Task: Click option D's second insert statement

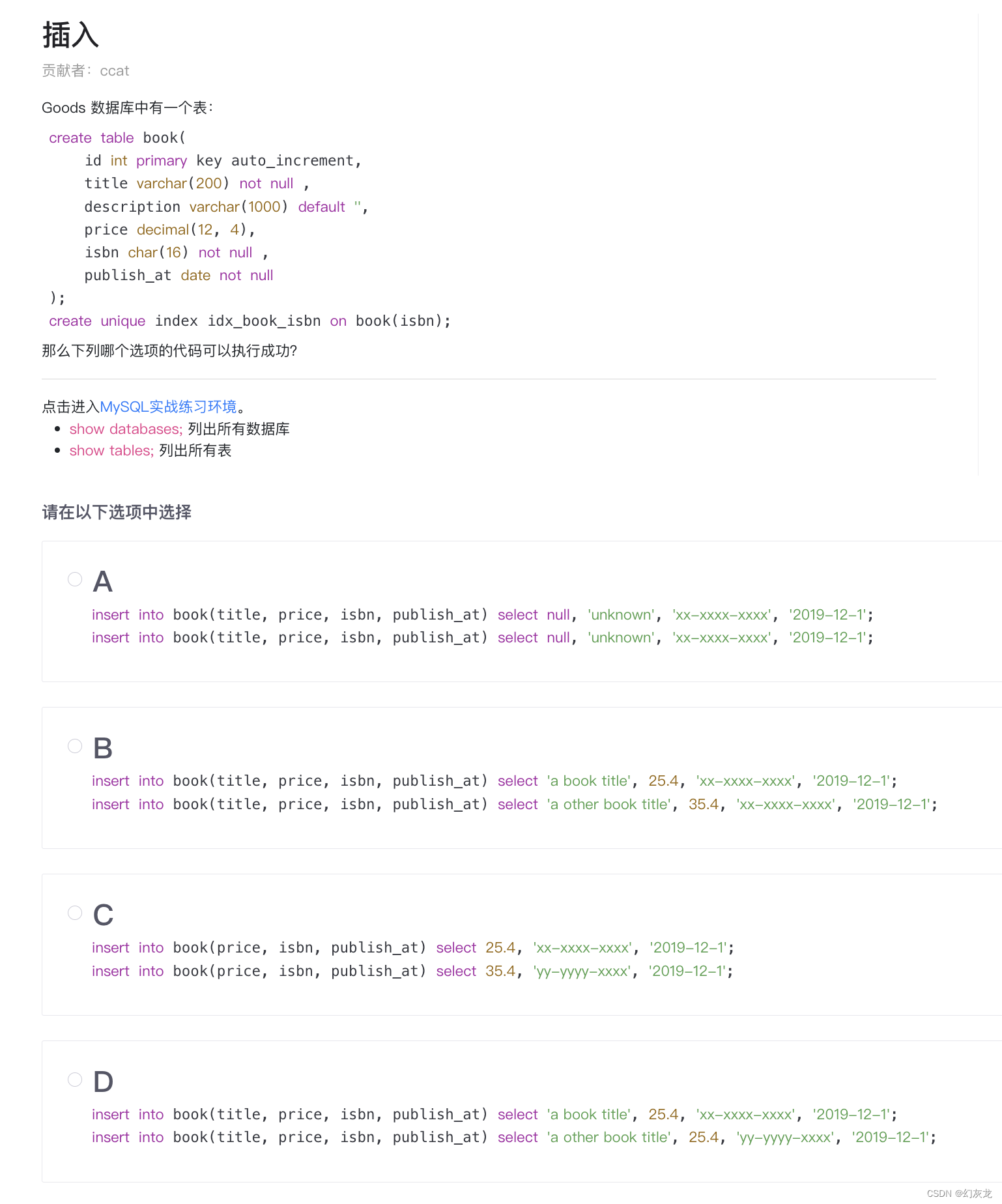Action: pos(513,1137)
